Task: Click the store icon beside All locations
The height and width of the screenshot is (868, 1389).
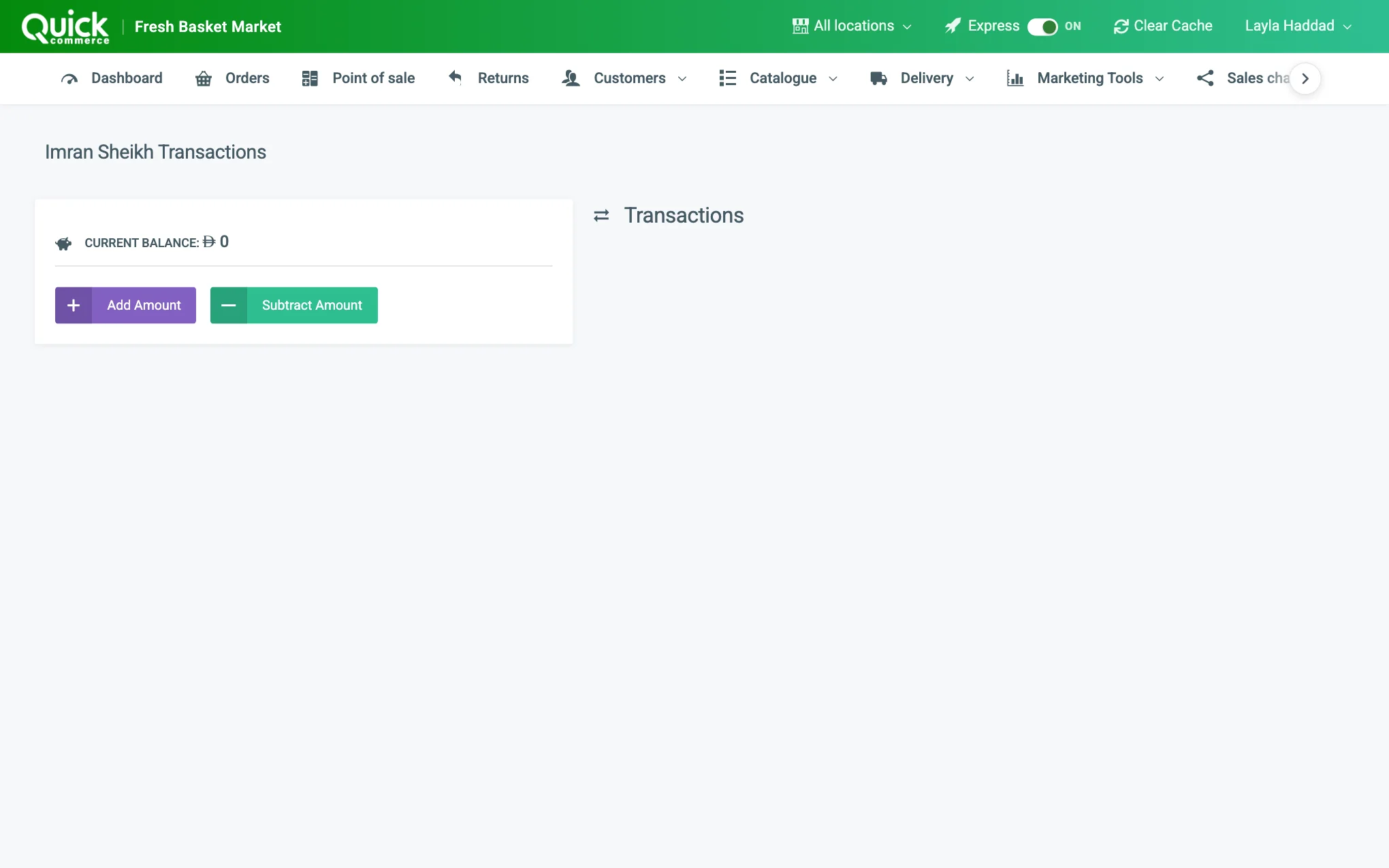Action: click(801, 26)
